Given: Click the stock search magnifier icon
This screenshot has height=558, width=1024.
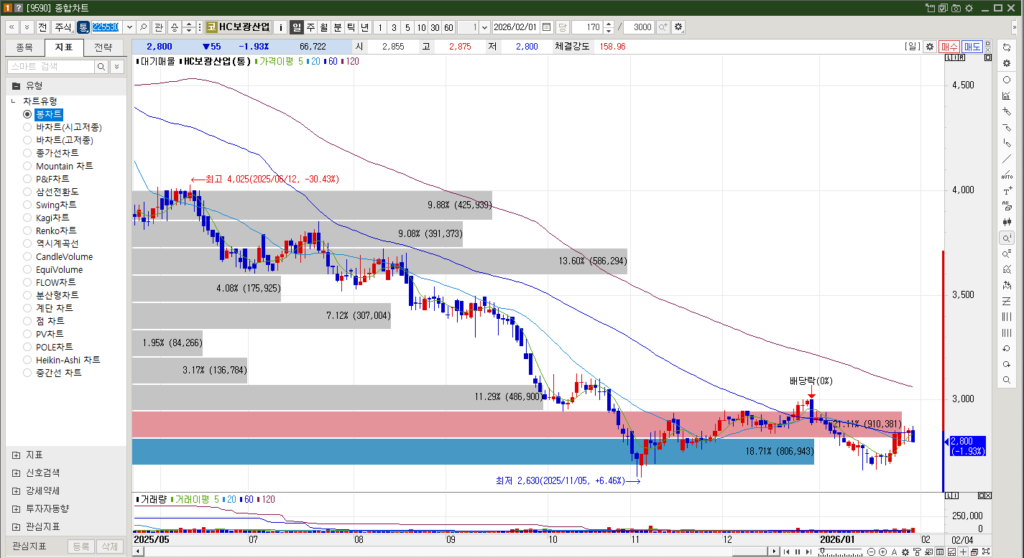Looking at the screenshot, I should [143, 26].
